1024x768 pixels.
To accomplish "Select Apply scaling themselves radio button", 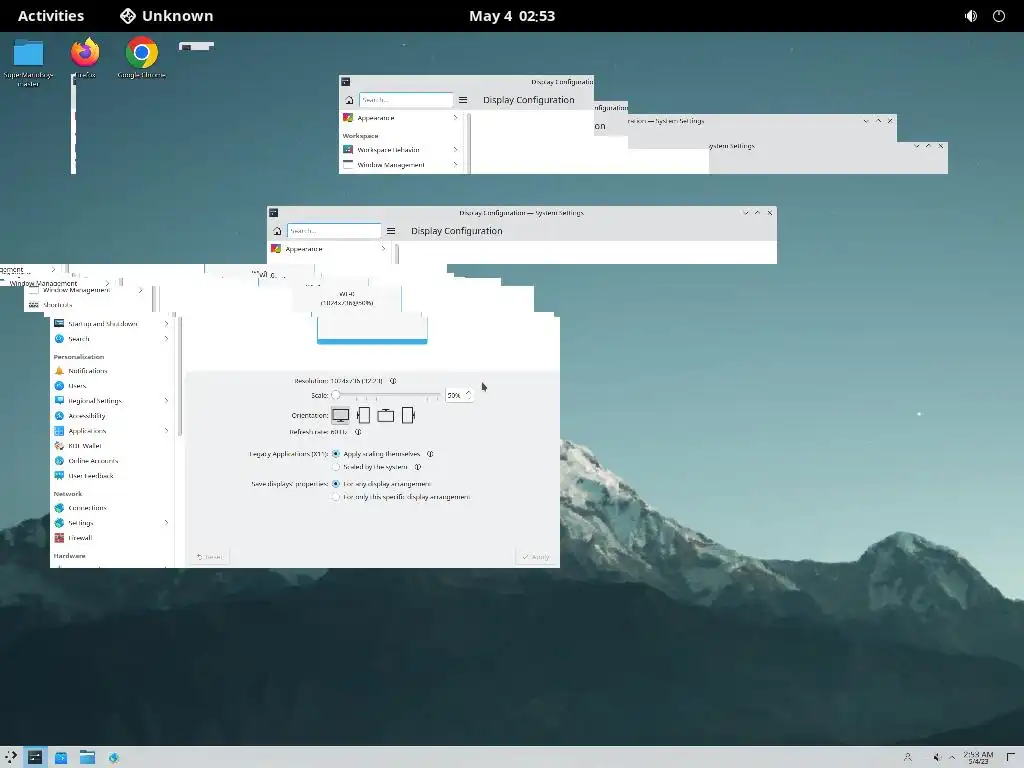I will (336, 454).
